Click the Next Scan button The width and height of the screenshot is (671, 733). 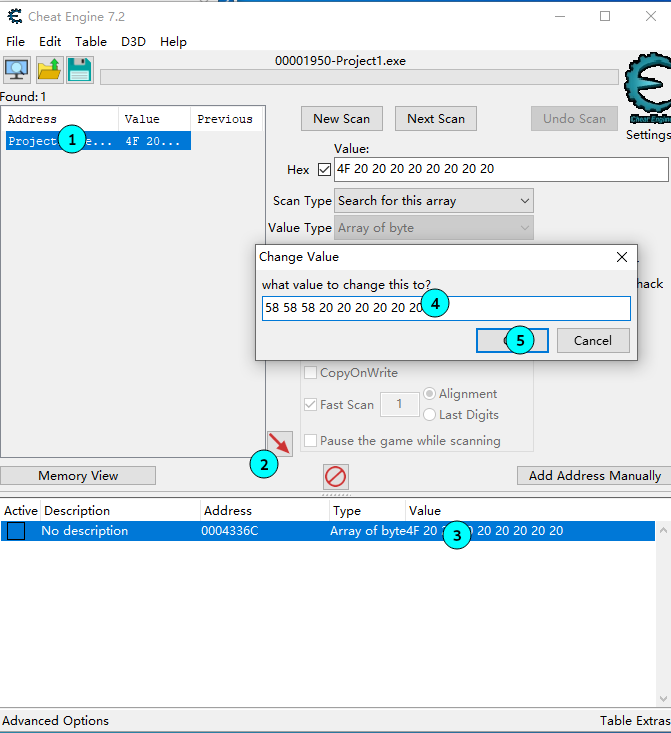(x=436, y=119)
